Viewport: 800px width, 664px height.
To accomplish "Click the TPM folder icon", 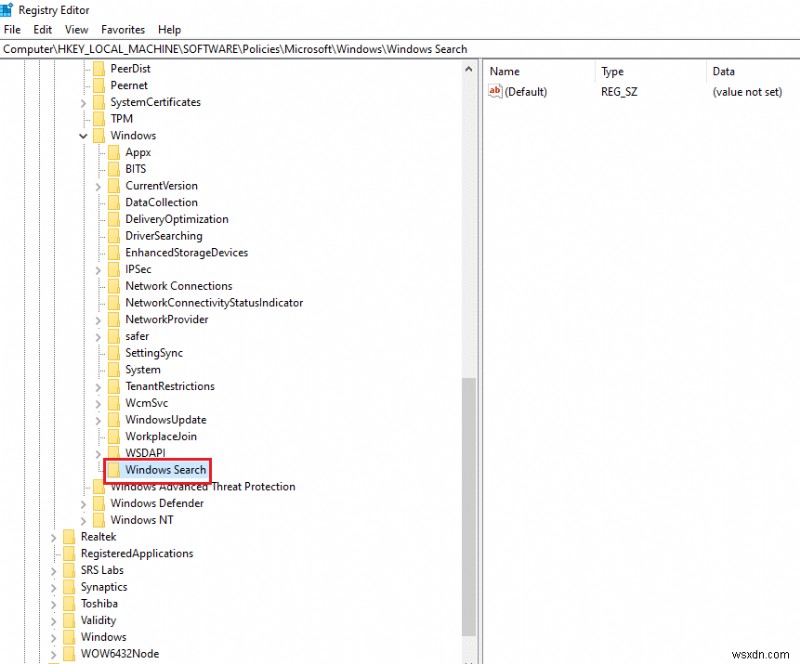I will tap(99, 118).
